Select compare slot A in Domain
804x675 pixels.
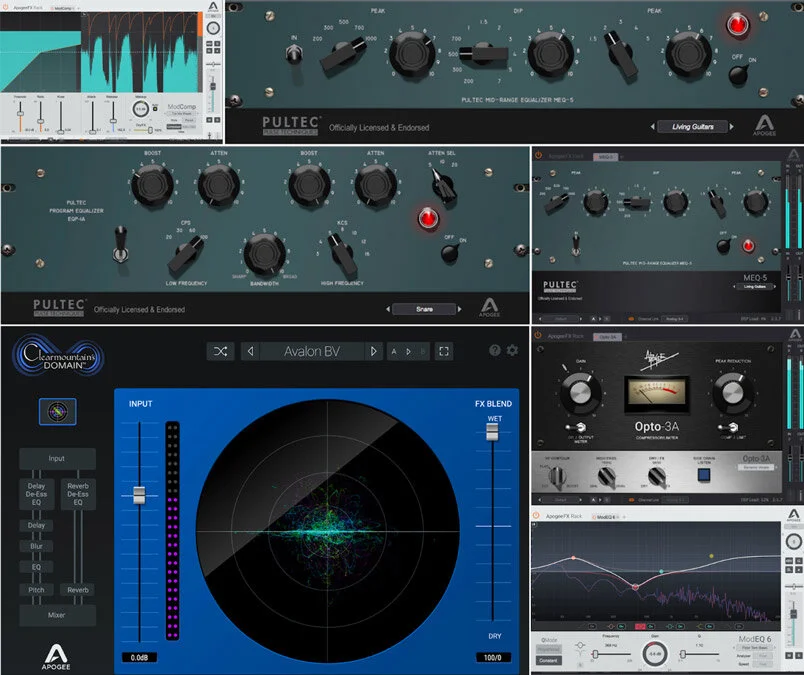pos(394,351)
